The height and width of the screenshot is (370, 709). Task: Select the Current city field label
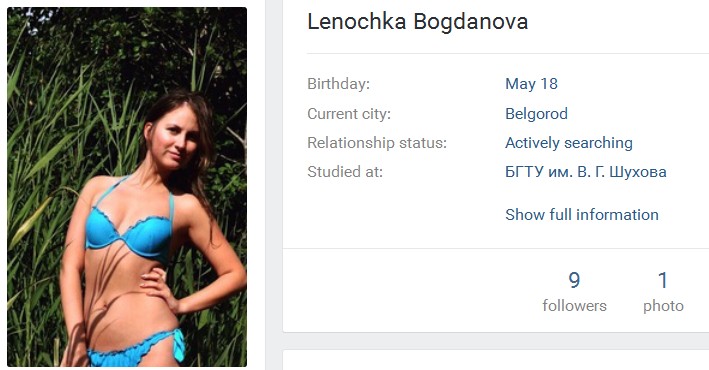click(349, 114)
